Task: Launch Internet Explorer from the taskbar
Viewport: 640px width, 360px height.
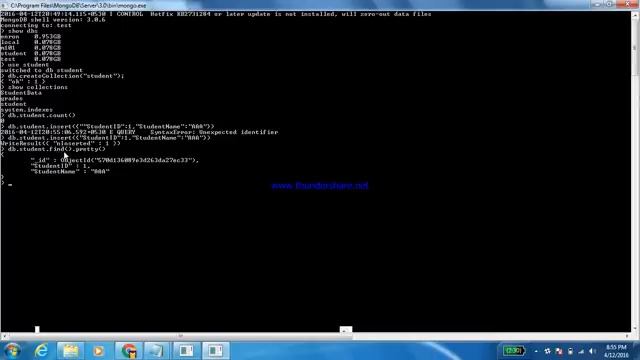Action: click(x=41, y=351)
